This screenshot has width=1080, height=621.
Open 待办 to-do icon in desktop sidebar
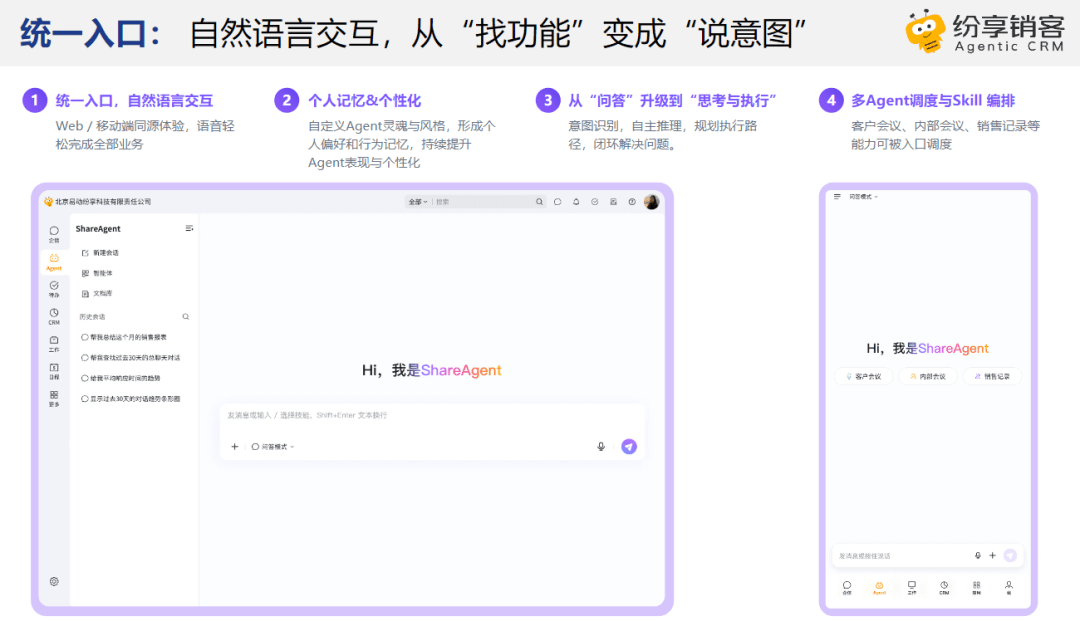tap(54, 288)
